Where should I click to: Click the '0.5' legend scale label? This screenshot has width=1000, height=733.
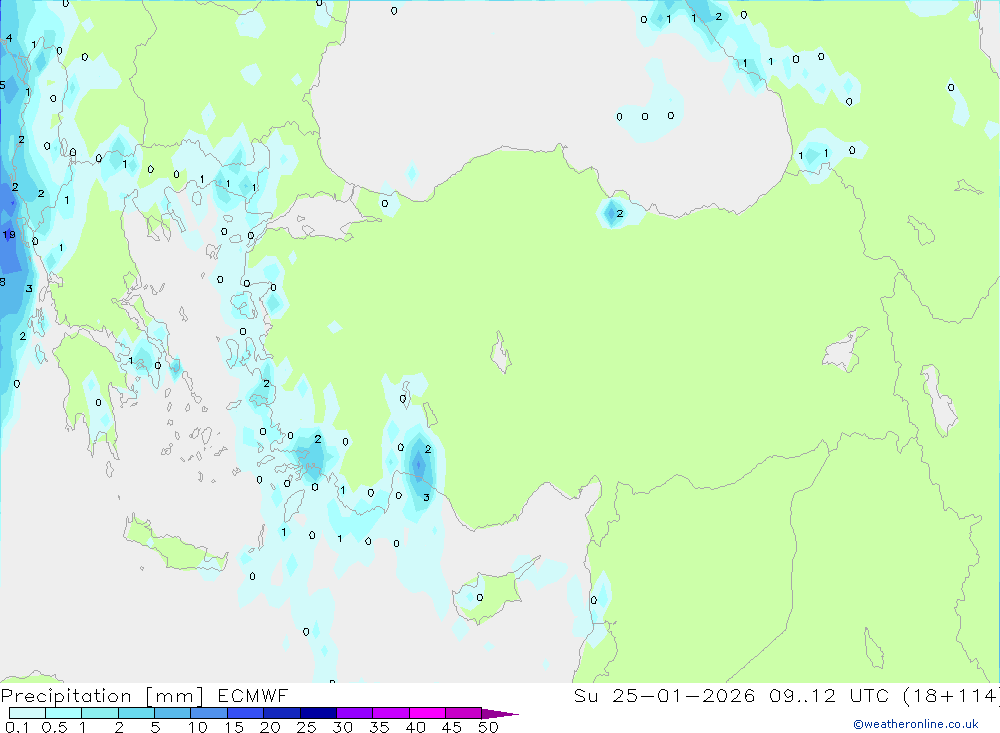(54, 727)
